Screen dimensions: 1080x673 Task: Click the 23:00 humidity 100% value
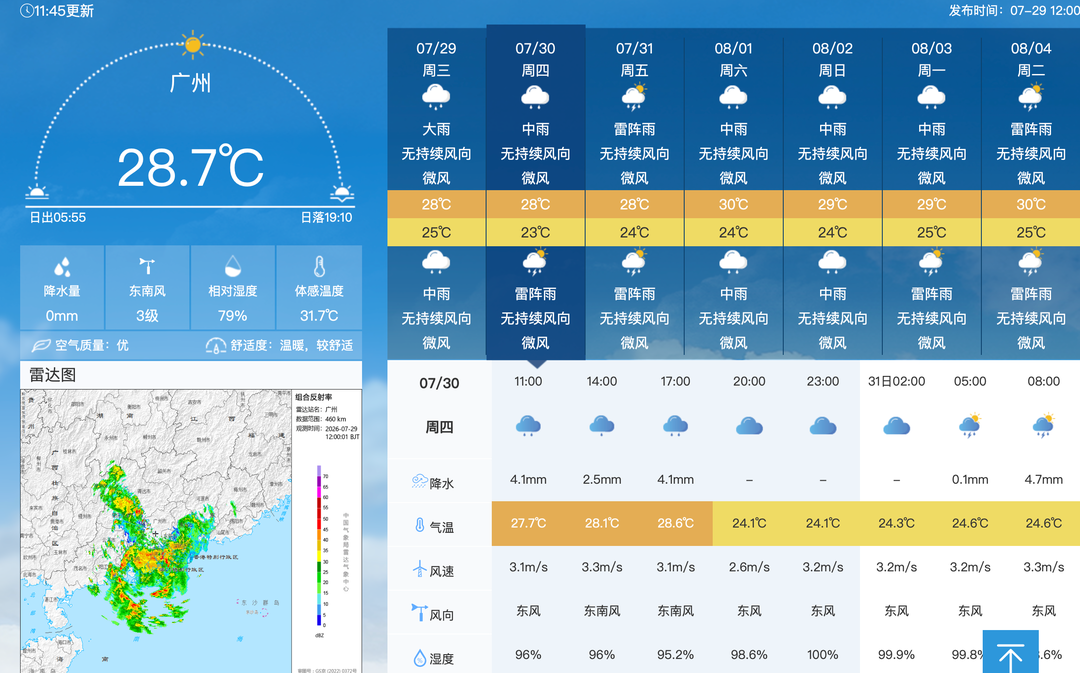(x=823, y=654)
